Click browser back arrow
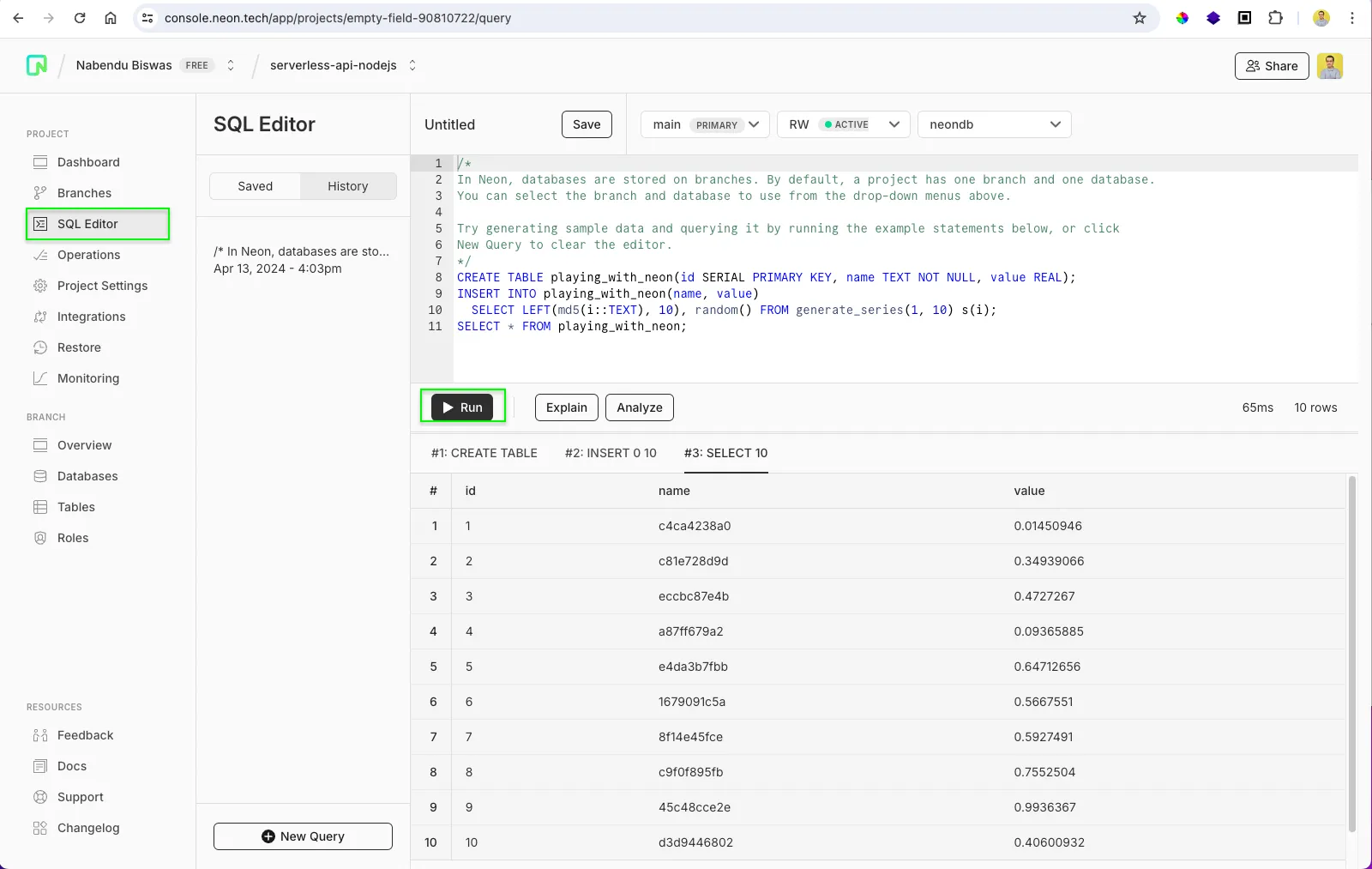1372x869 pixels. pos(18,18)
